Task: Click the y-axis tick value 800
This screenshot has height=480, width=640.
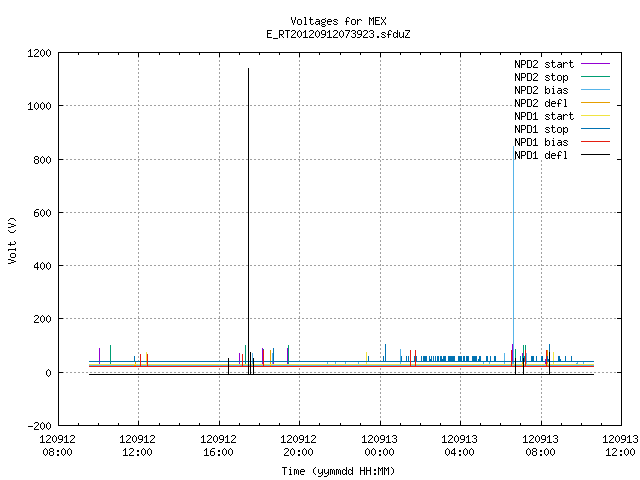Action: (x=42, y=160)
